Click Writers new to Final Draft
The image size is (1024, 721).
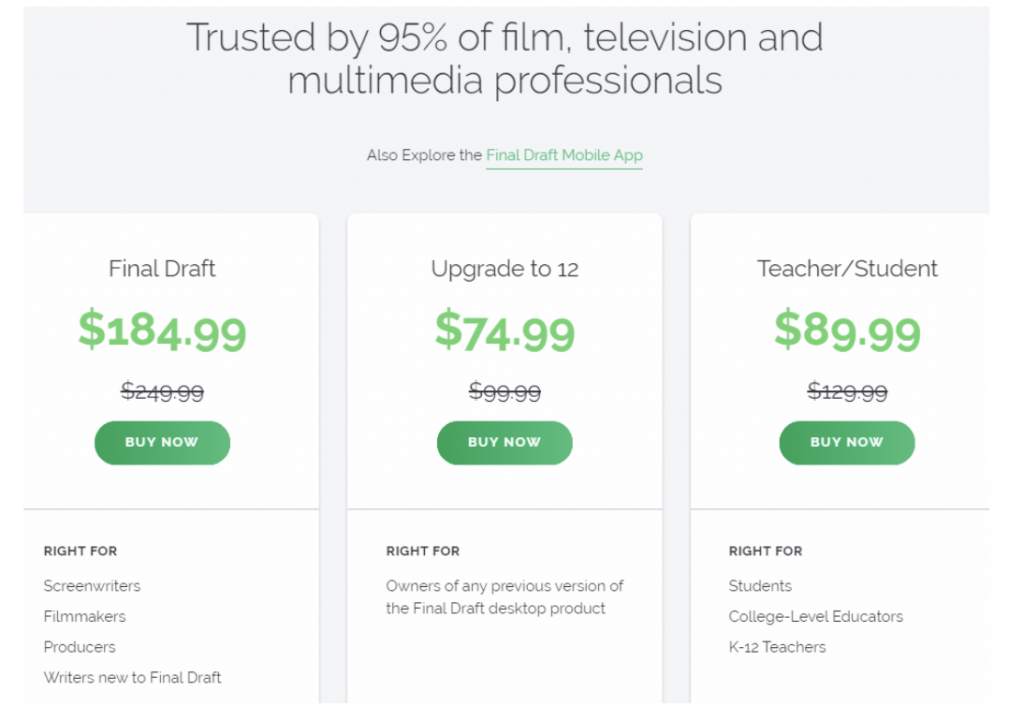point(132,678)
